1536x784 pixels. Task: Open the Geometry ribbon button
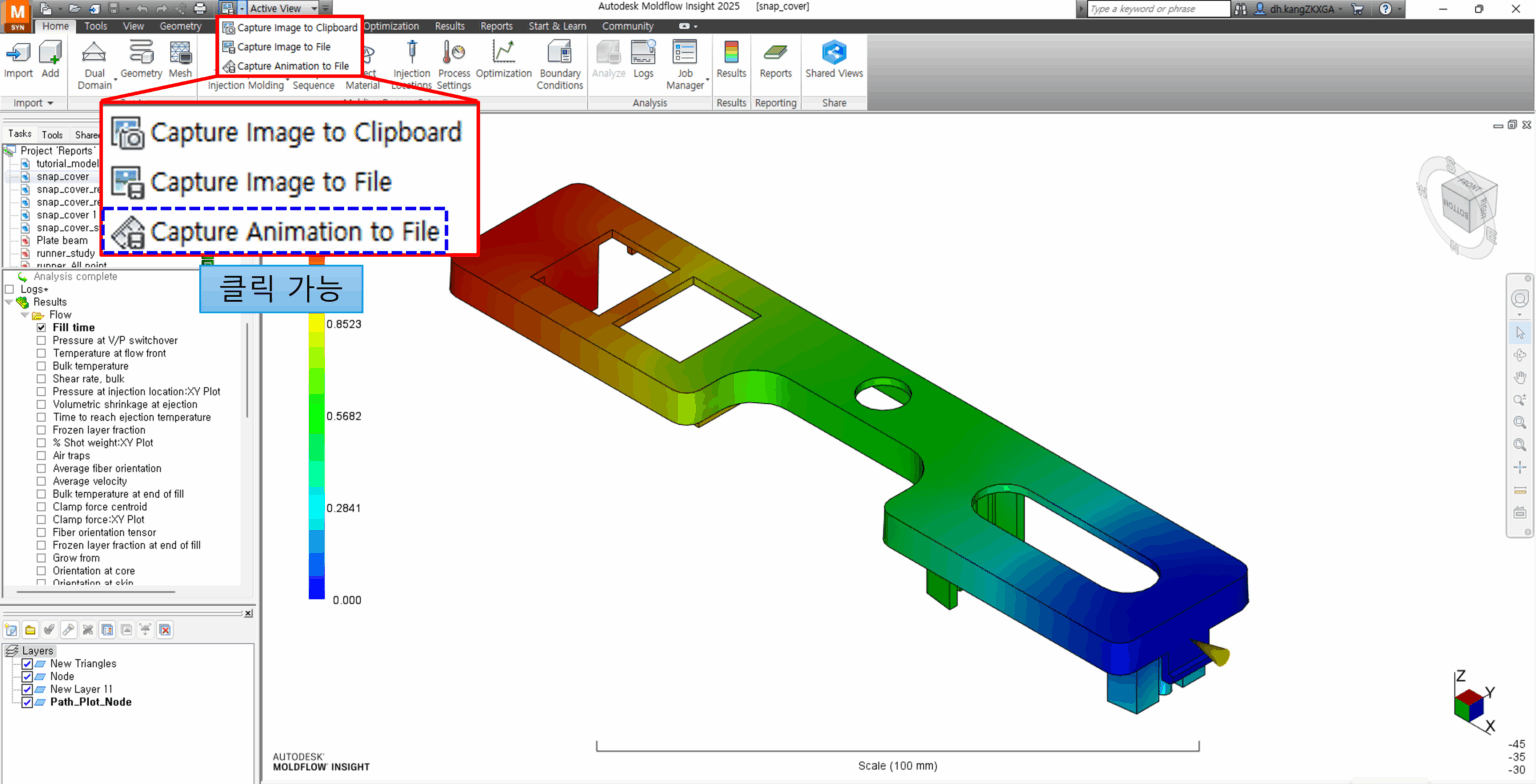point(141,60)
